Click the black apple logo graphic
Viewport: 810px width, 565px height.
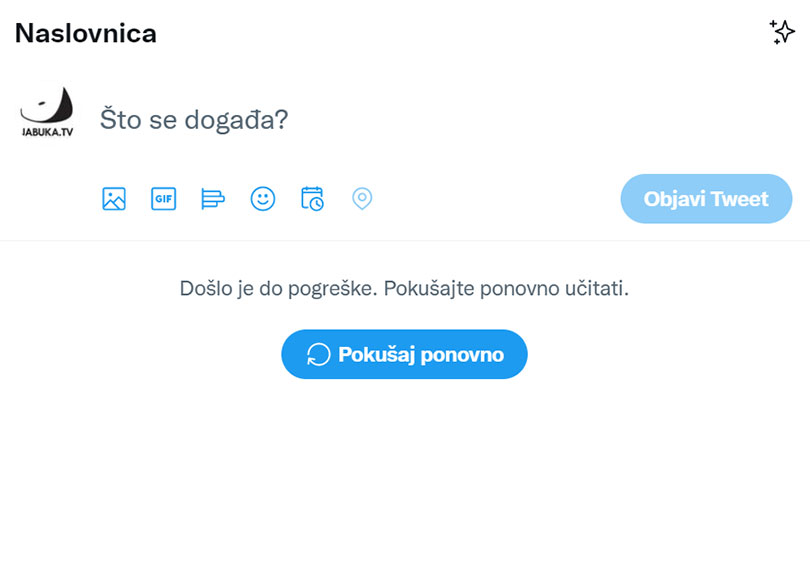tap(47, 105)
